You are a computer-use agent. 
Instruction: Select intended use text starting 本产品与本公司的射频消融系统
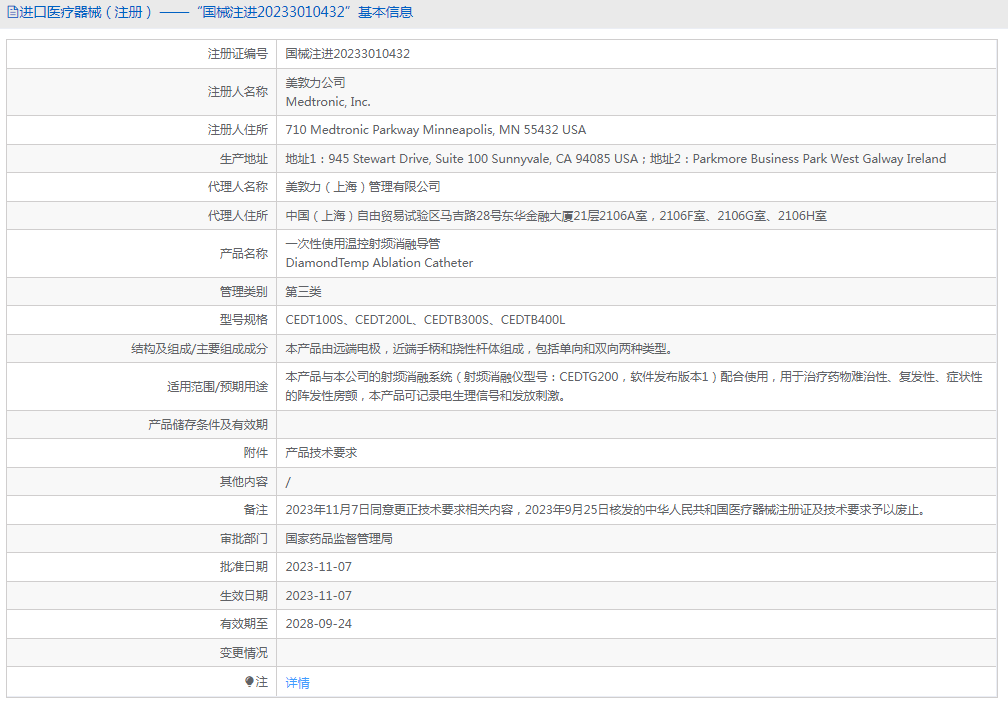click(634, 386)
